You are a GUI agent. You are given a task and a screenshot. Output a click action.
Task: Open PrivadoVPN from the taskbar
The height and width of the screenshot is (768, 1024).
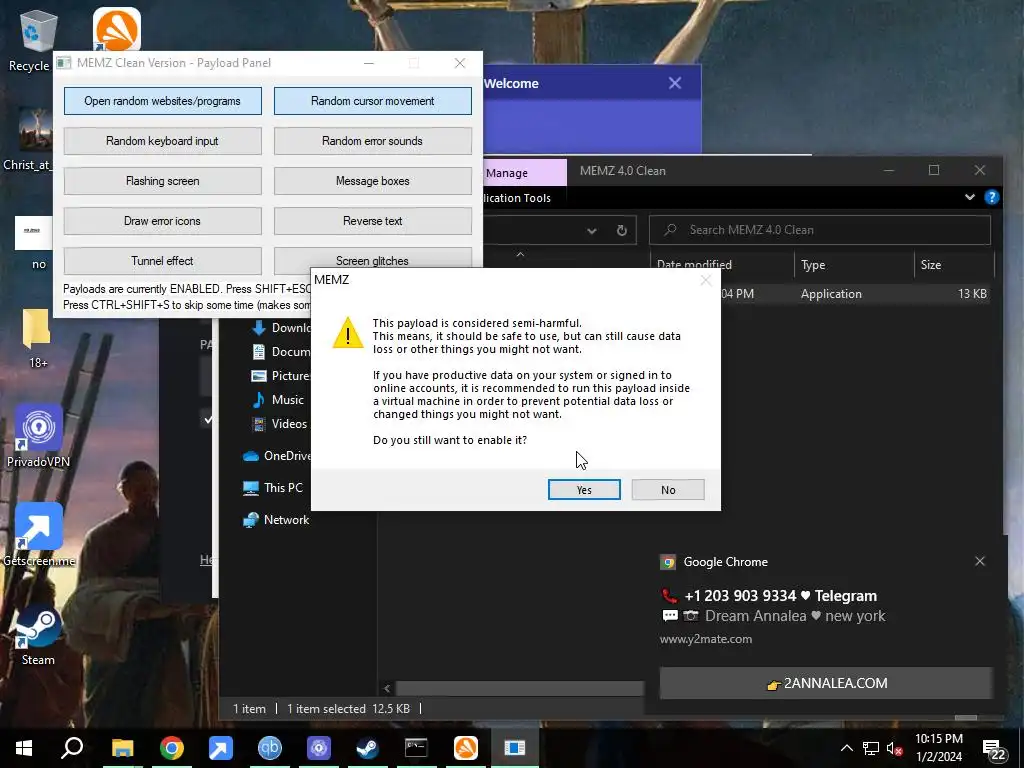(x=319, y=748)
